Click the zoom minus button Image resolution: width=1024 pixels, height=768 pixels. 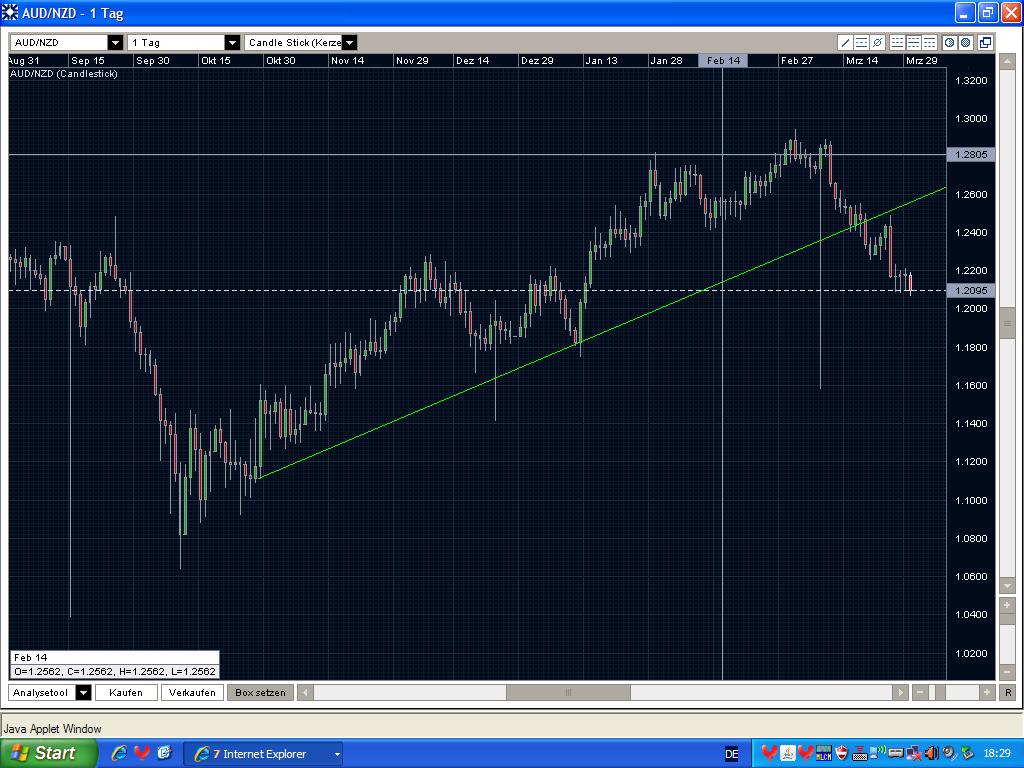(920, 692)
